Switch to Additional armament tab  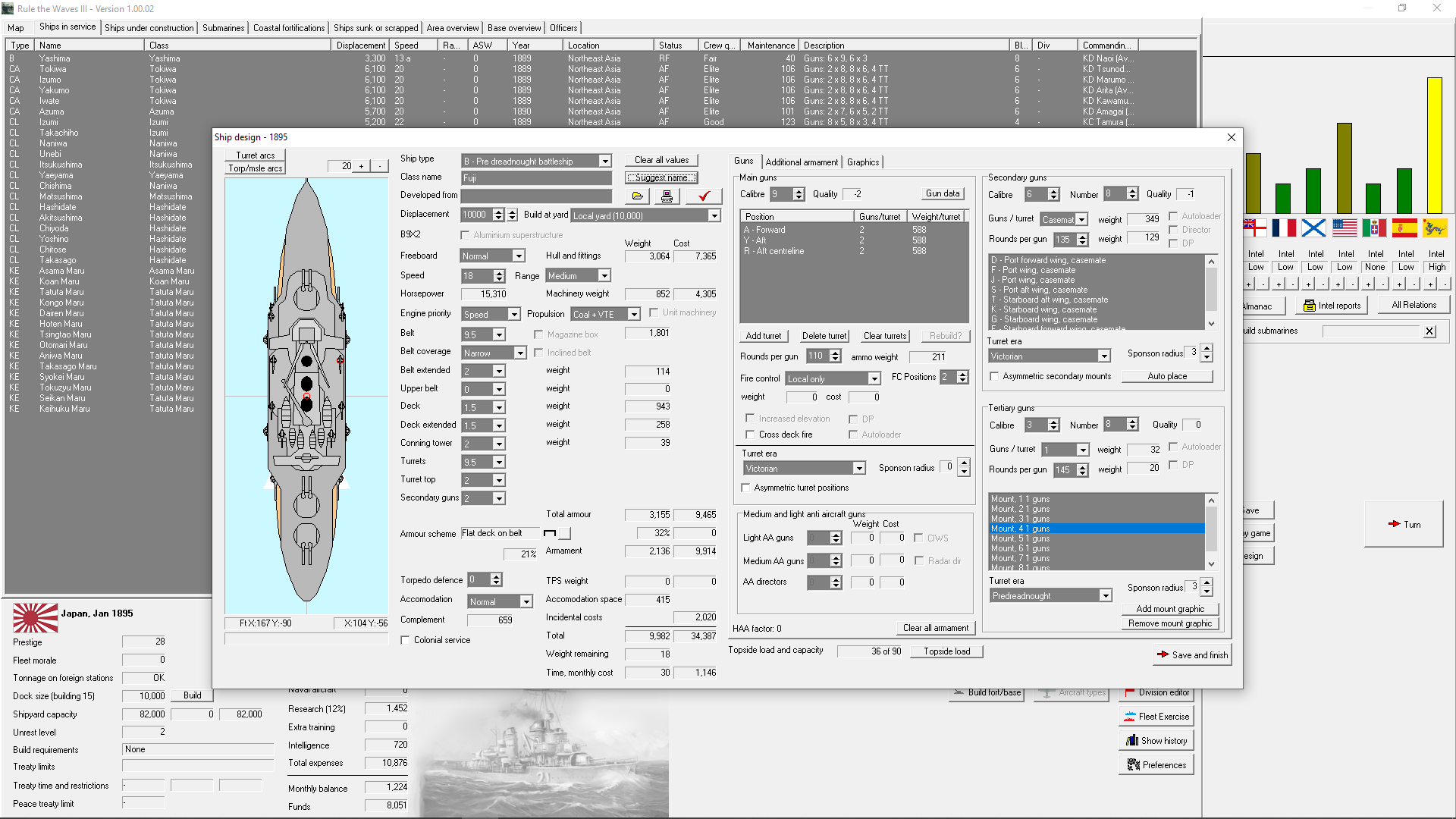(801, 162)
